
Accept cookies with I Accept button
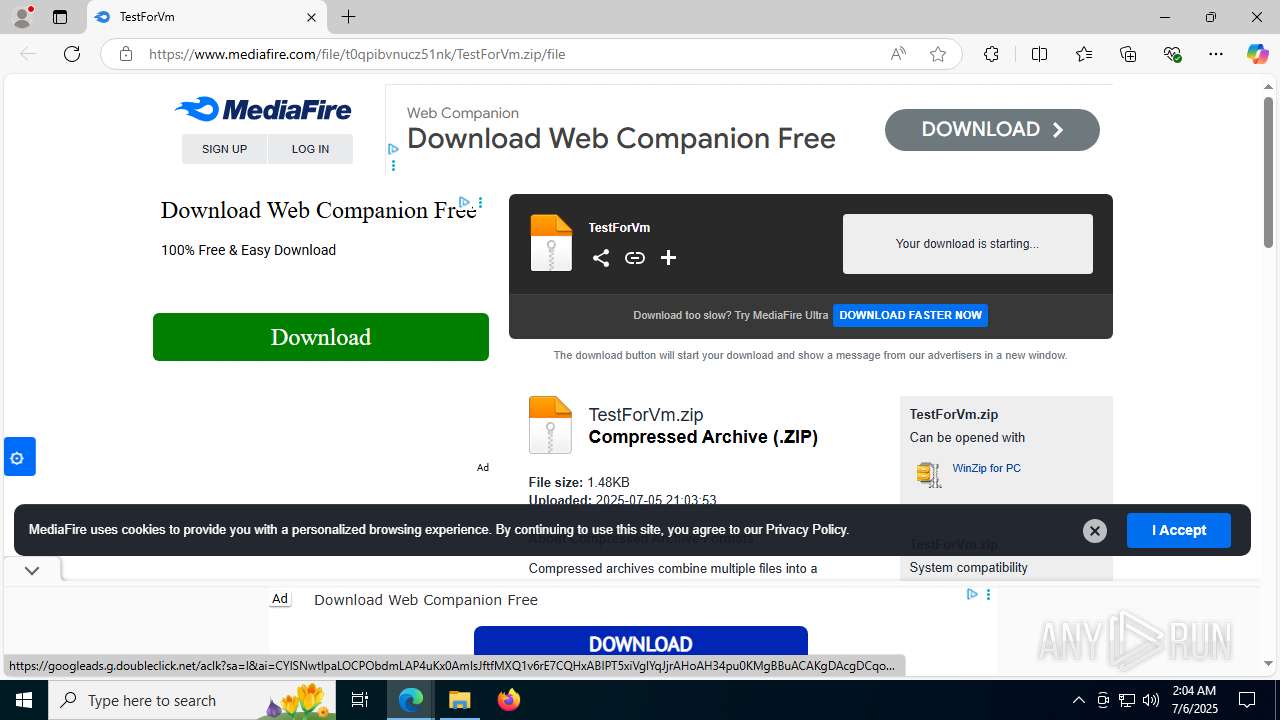(x=1179, y=530)
